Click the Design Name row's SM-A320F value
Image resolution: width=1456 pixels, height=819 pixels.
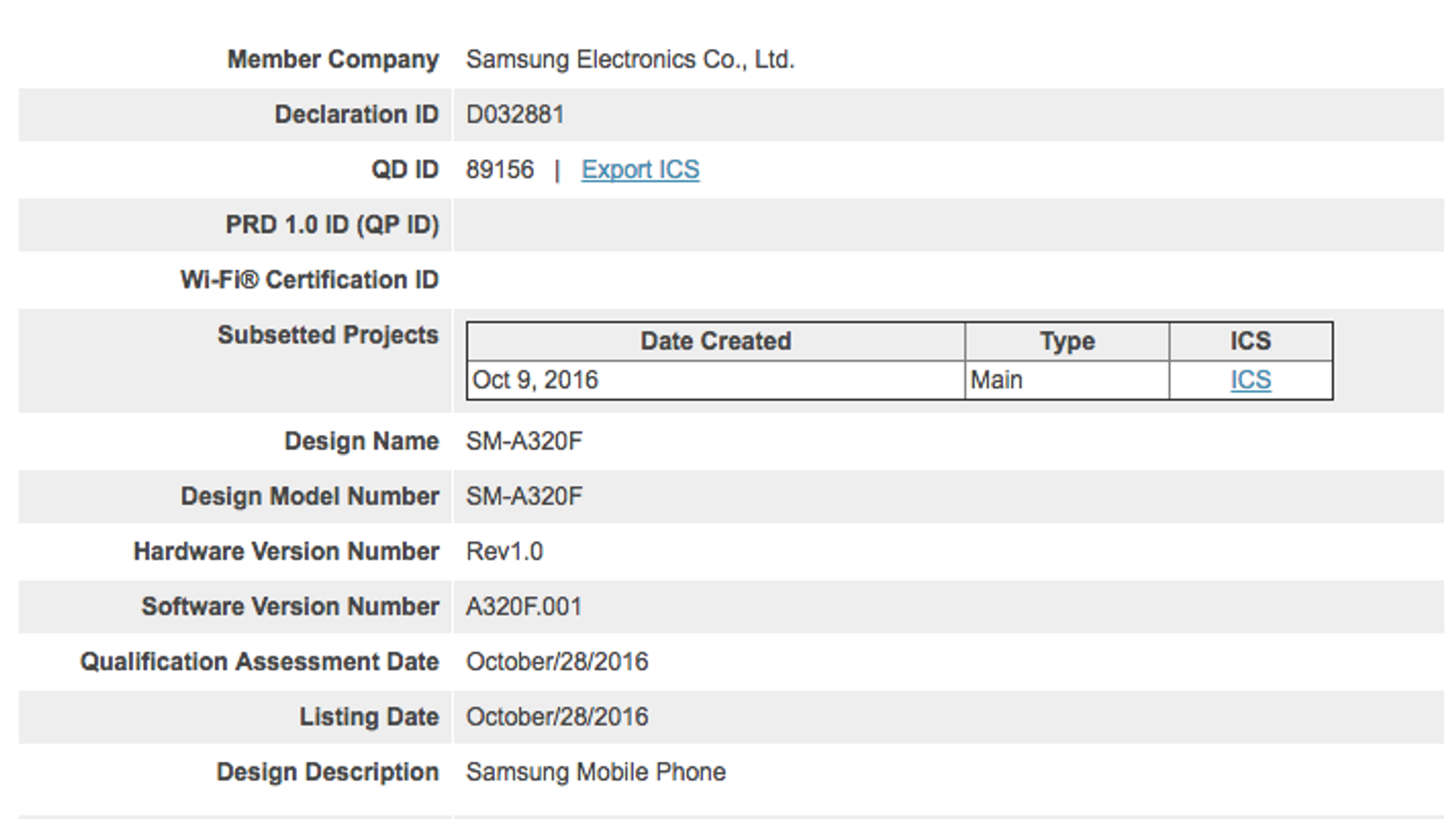[x=524, y=441]
